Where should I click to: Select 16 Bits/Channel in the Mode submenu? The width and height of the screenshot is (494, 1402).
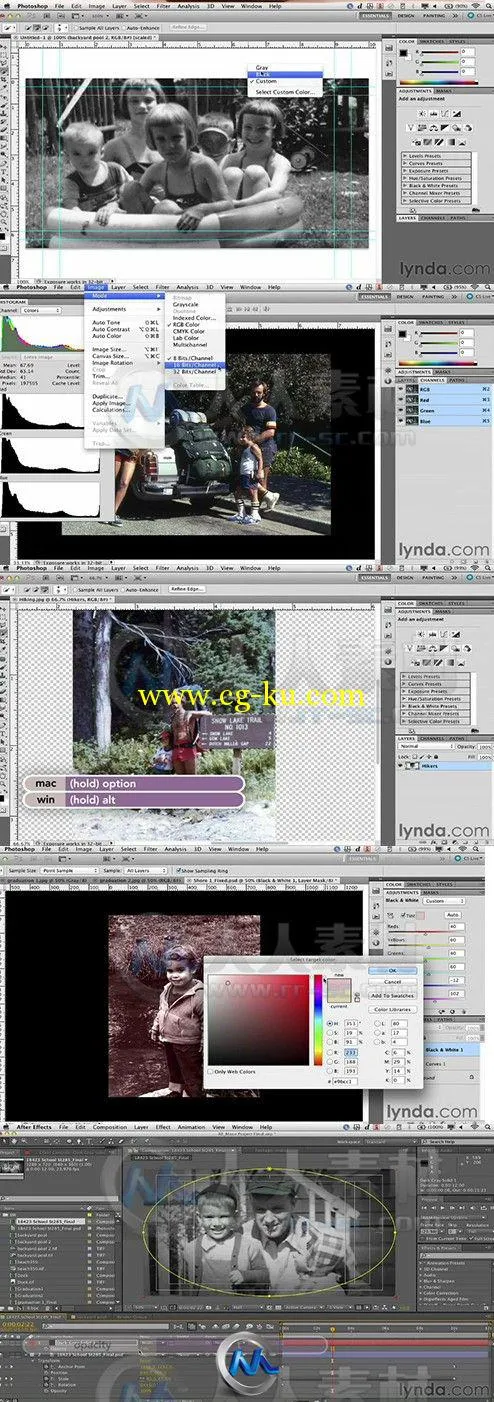(195, 365)
